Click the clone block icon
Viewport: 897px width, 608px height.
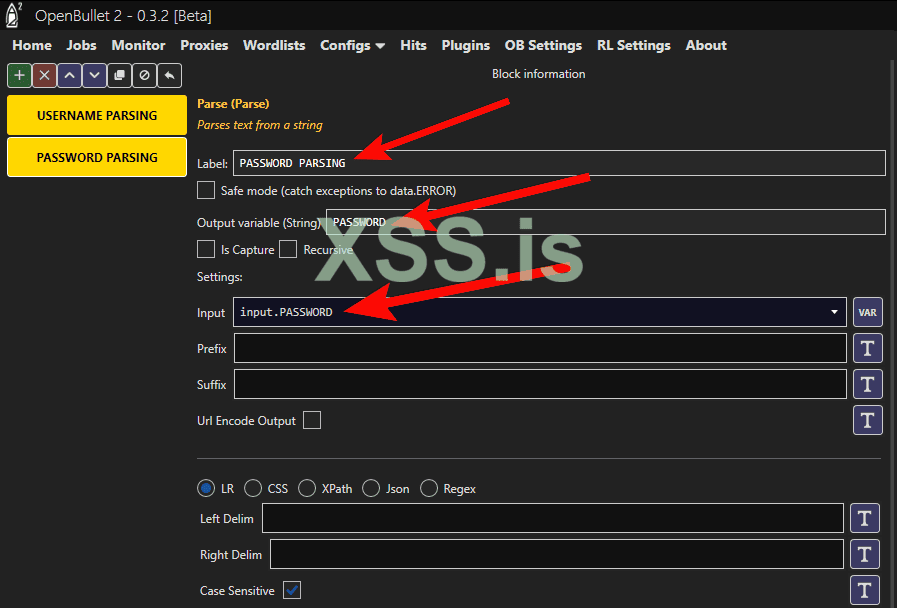[x=120, y=75]
